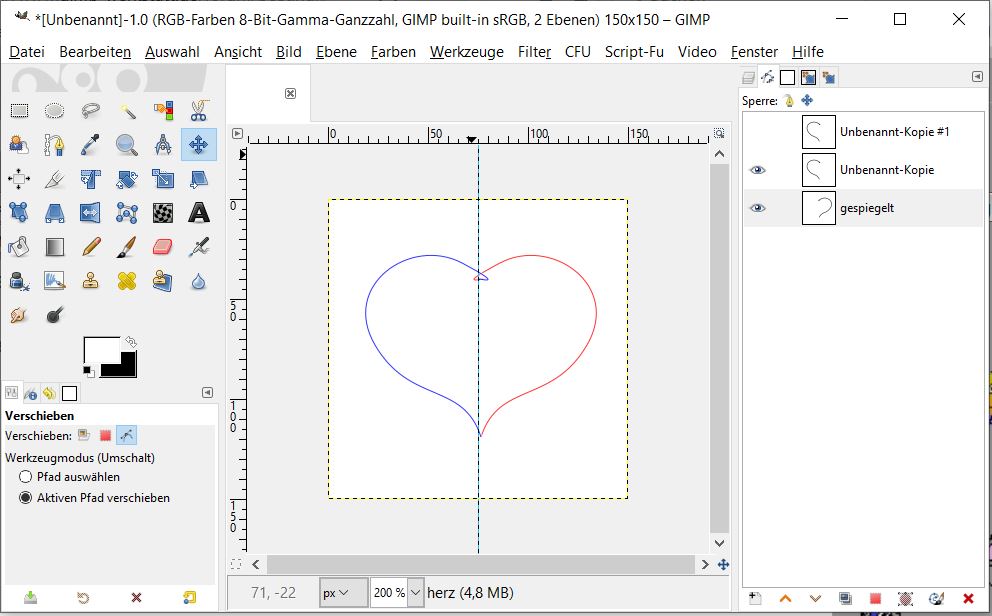Image resolution: width=992 pixels, height=616 pixels.
Task: Select the Rectangle Select tool
Action: (x=19, y=110)
